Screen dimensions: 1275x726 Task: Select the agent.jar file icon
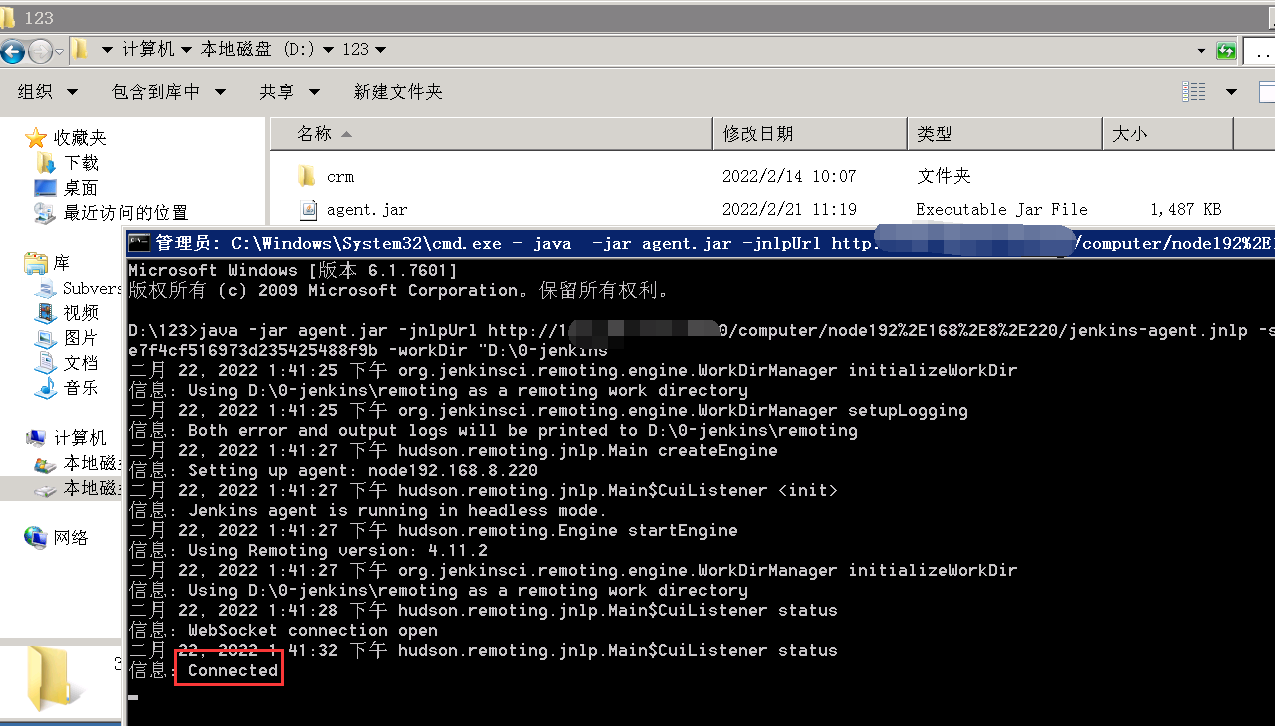pyautogui.click(x=310, y=209)
